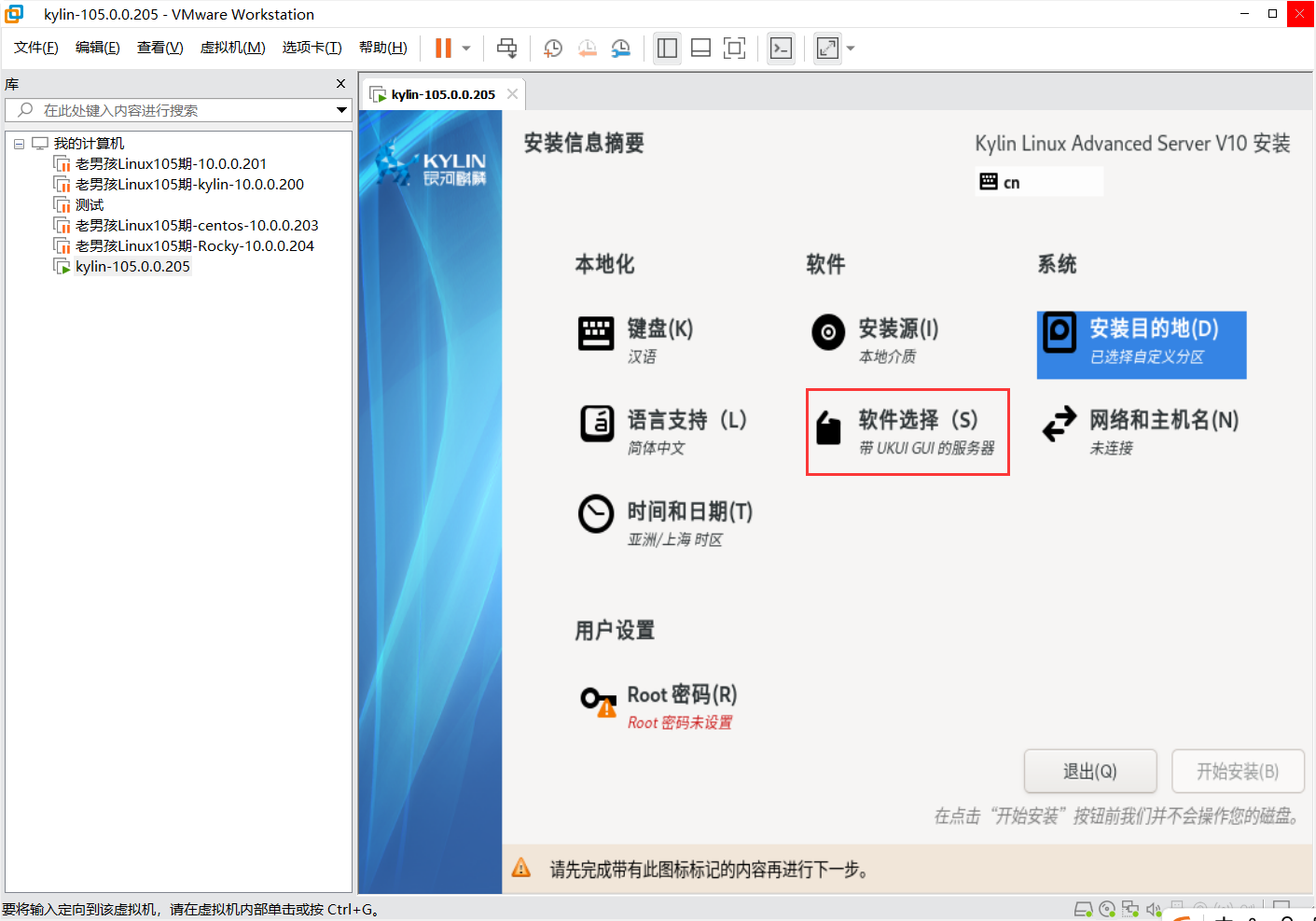Select VM 老男孩Linux105期-kylin-10.0.0.200
Image resolution: width=1316 pixels, height=921 pixels.
(x=189, y=185)
